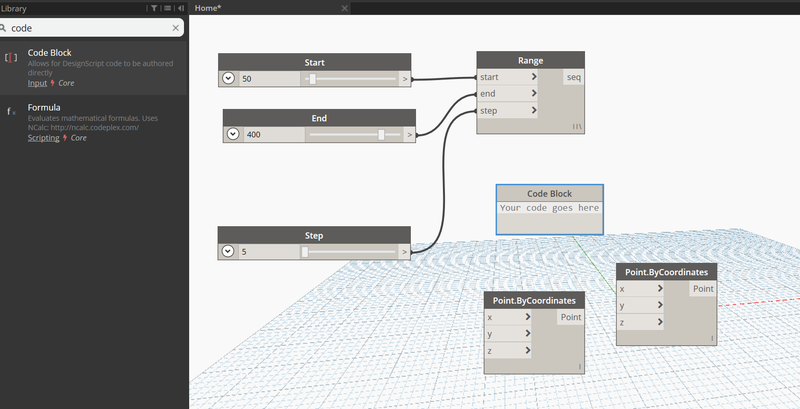800x409 pixels.
Task: Click the Step slider handle
Action: pyautogui.click(x=305, y=251)
